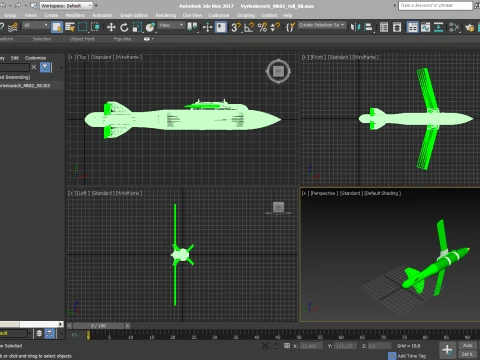
Task: Open the selection filter All dropdown
Action: (x=36, y=25)
